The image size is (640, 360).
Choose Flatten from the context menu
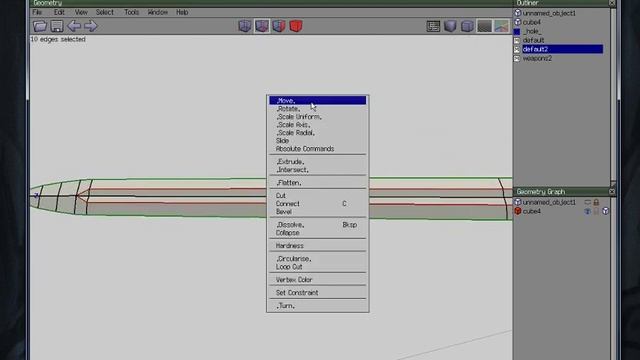click(x=318, y=183)
